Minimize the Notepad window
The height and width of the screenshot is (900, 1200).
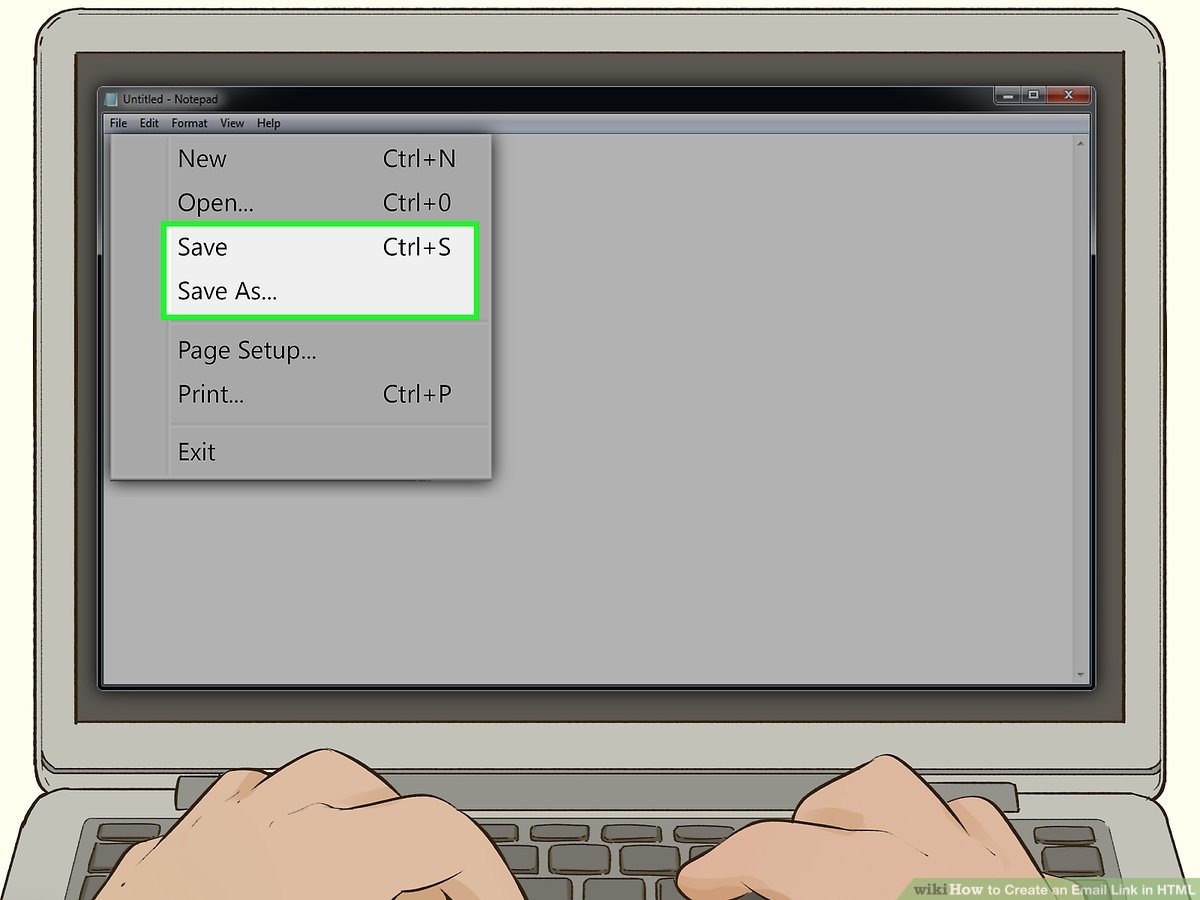(1008, 95)
